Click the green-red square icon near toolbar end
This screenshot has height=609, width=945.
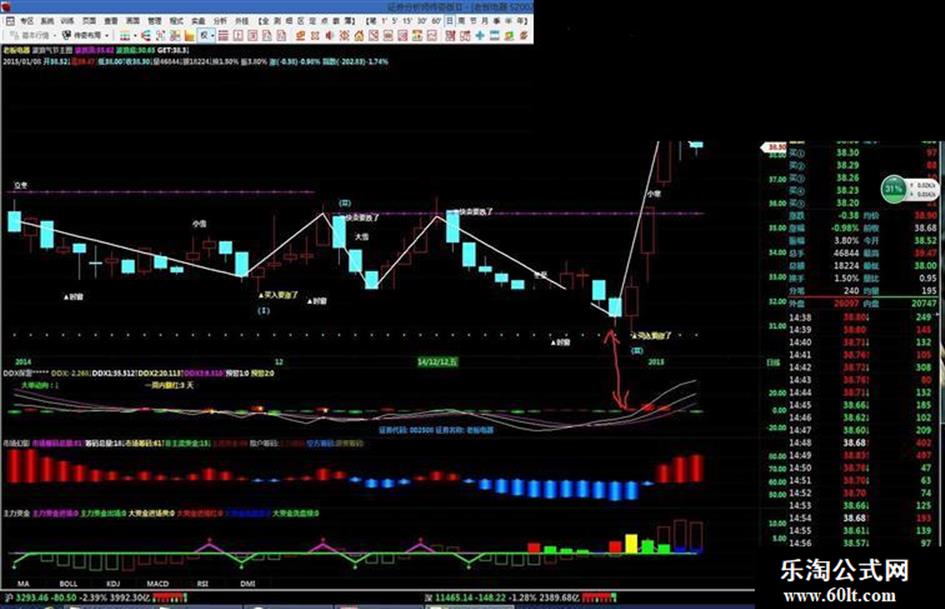(x=509, y=36)
